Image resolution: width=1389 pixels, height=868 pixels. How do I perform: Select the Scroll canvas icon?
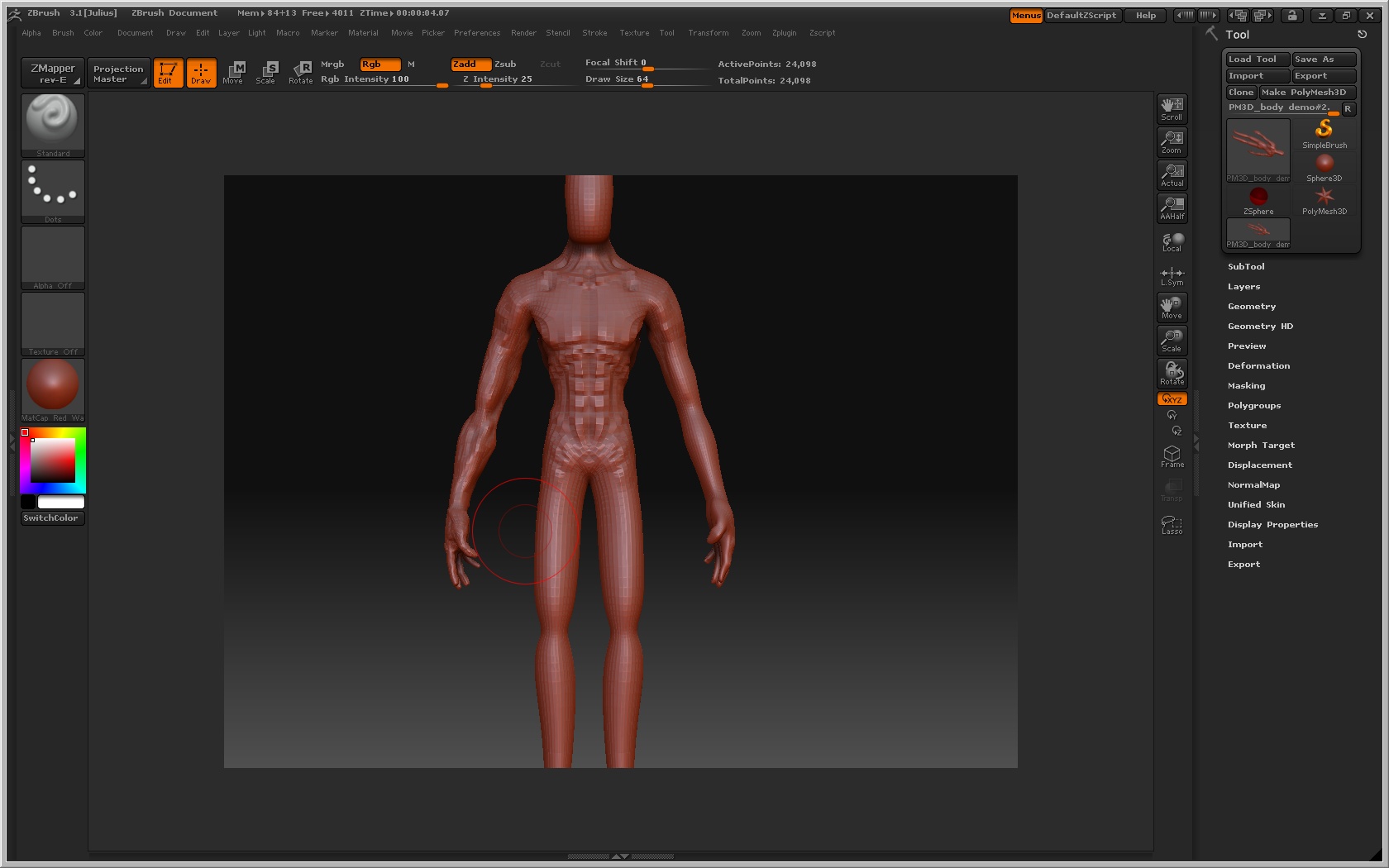click(x=1172, y=108)
